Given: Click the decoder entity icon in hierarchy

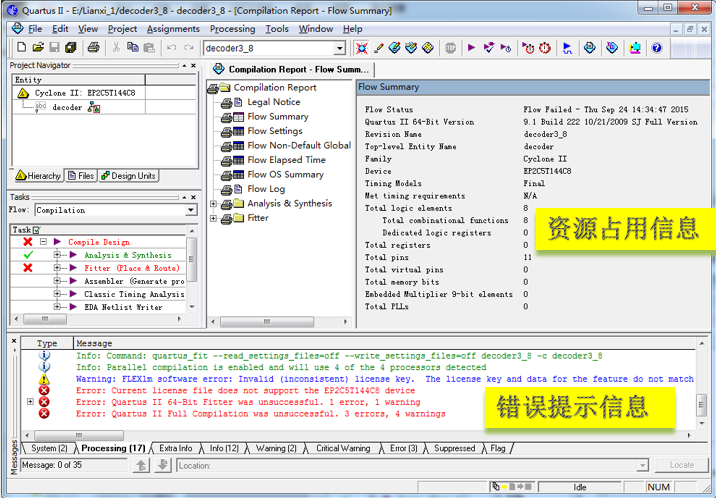Looking at the screenshot, I should [41, 107].
